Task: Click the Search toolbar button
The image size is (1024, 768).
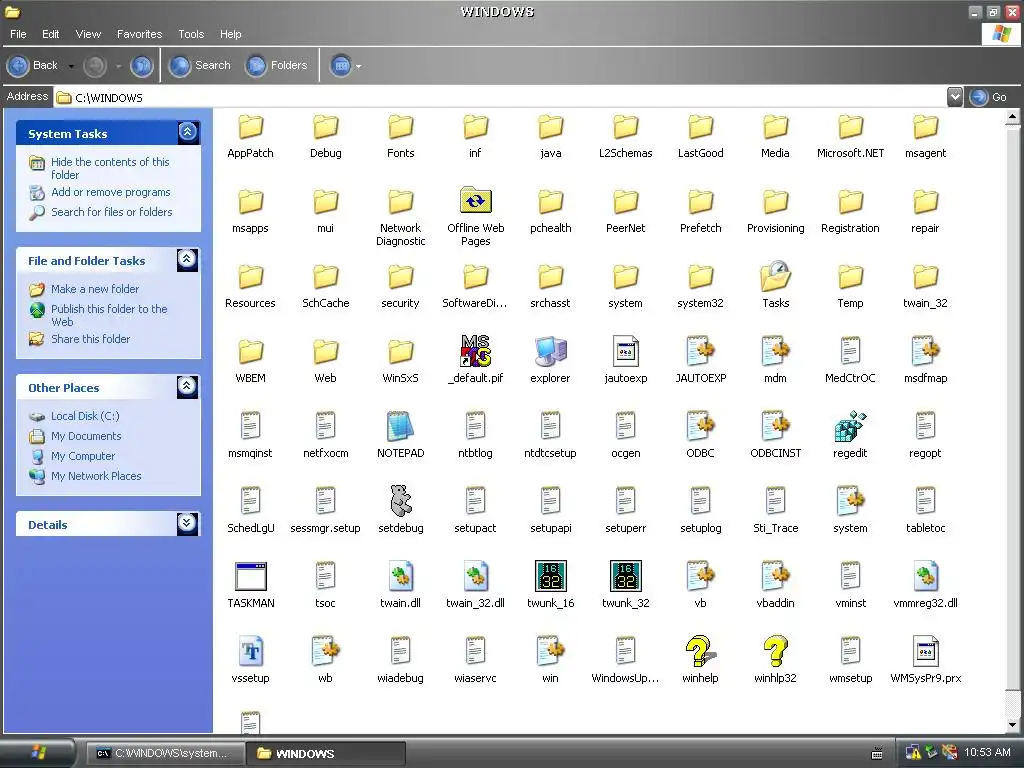Action: pos(200,65)
